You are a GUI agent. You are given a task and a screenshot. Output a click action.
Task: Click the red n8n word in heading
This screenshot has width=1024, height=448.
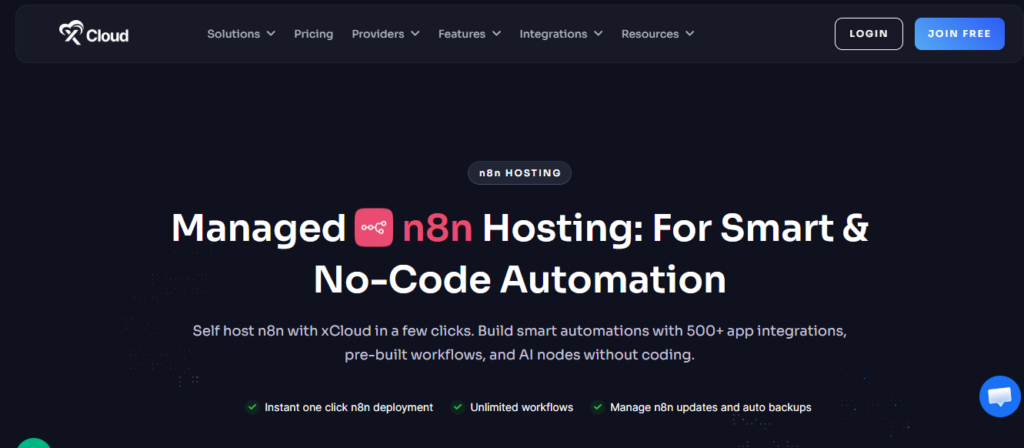click(x=438, y=228)
